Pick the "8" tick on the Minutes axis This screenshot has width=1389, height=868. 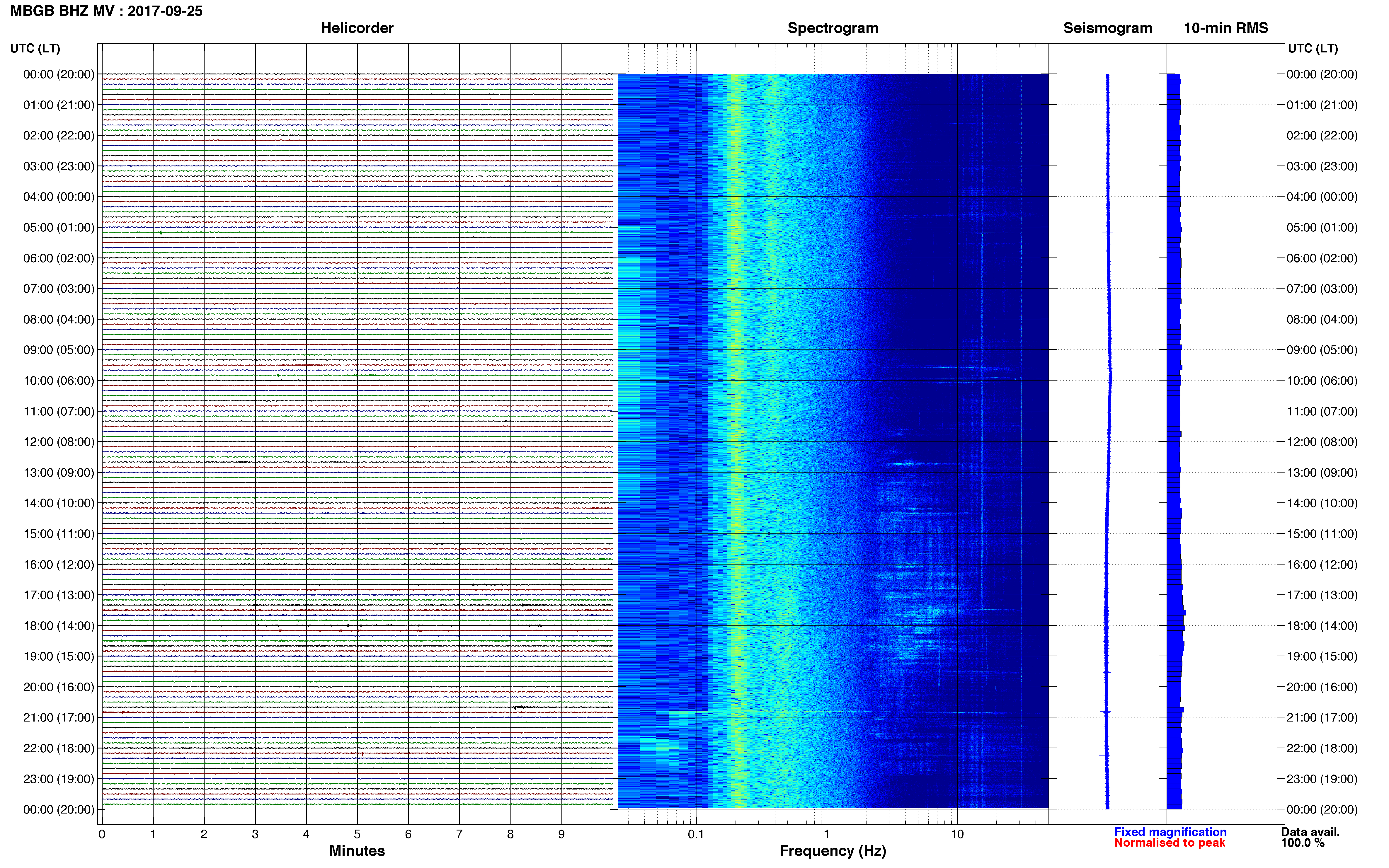(510, 835)
